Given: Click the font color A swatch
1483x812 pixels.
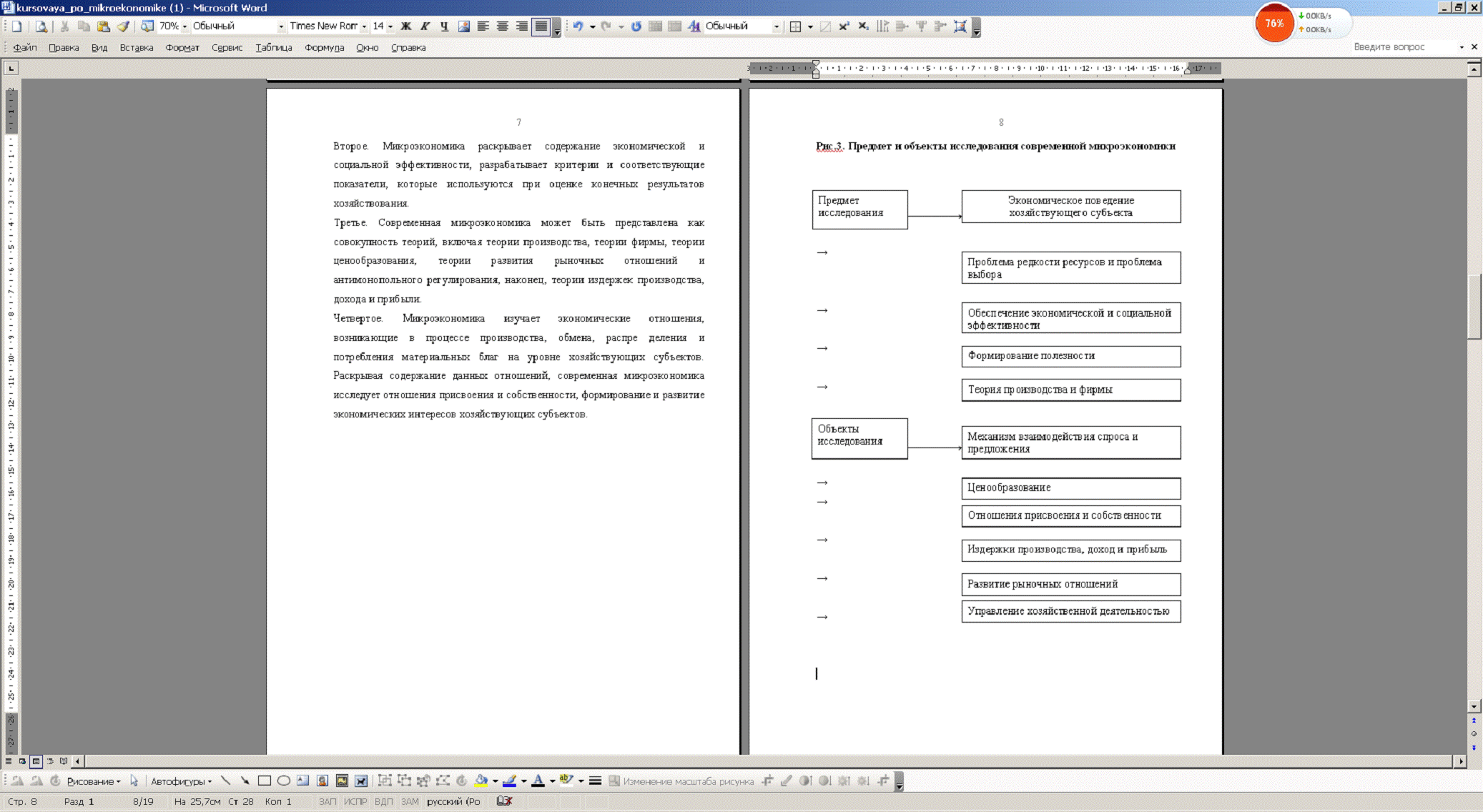Looking at the screenshot, I should 538,781.
